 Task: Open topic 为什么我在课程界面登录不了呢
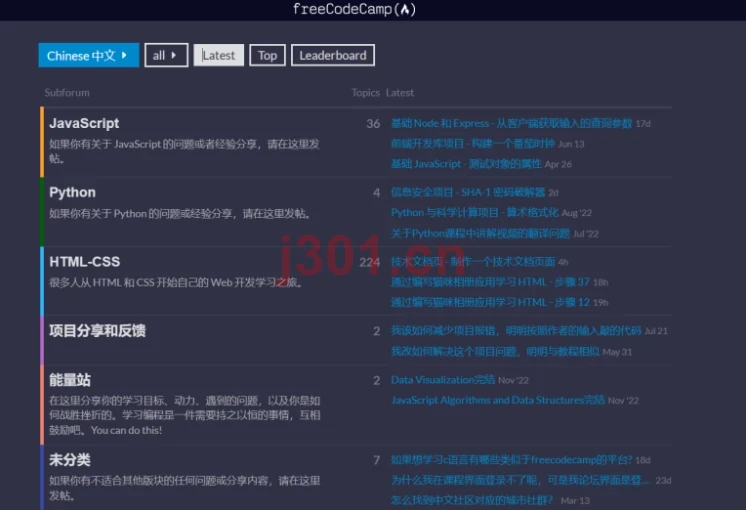click(520, 480)
